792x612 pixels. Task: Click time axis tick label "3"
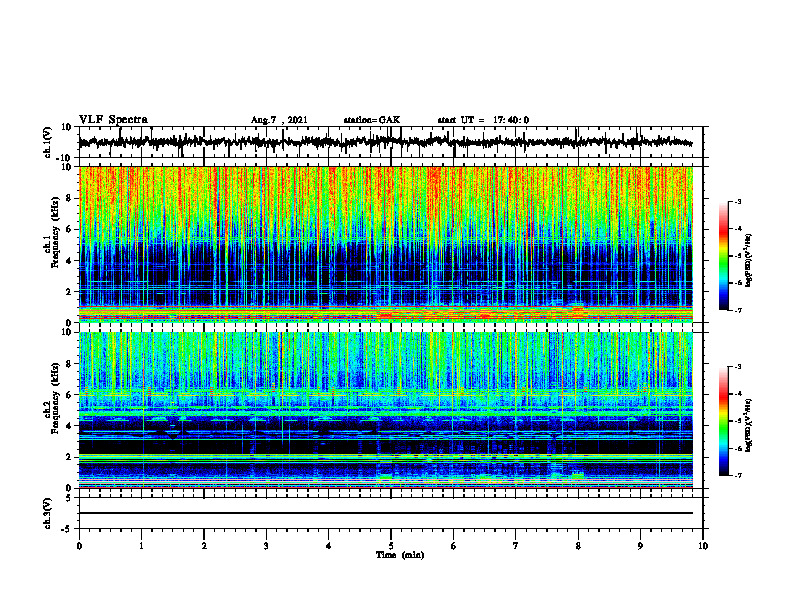pos(266,546)
